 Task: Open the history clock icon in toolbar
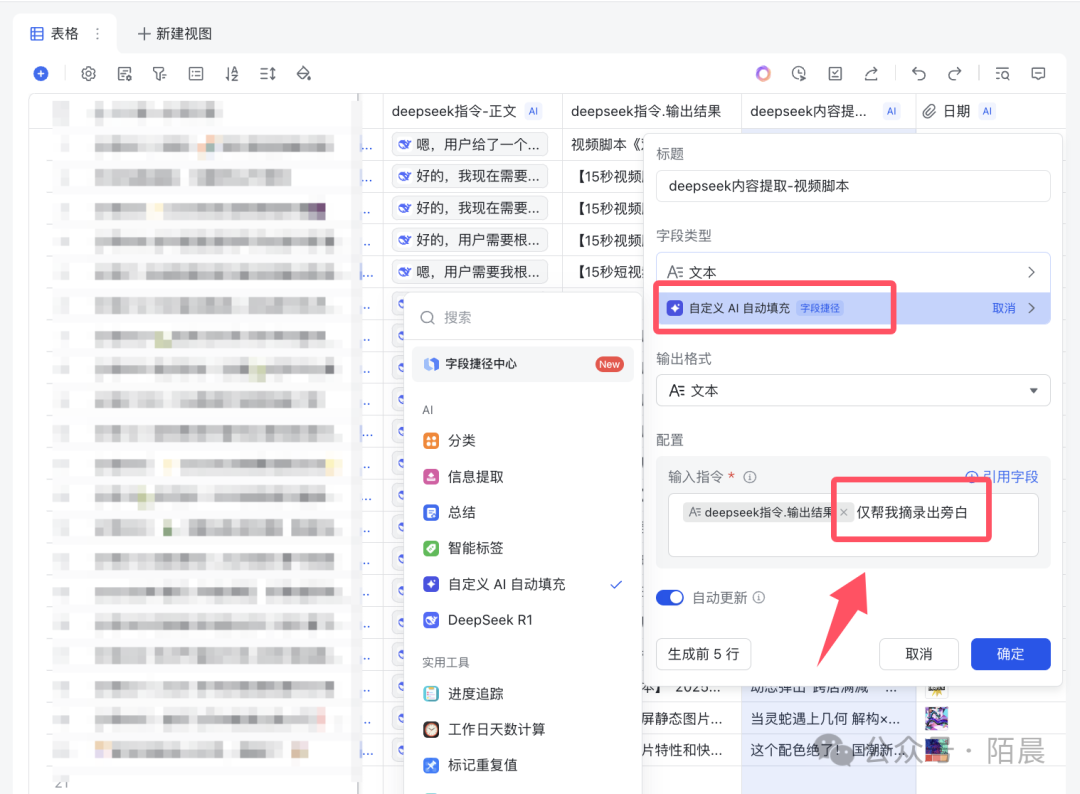[x=799, y=74]
